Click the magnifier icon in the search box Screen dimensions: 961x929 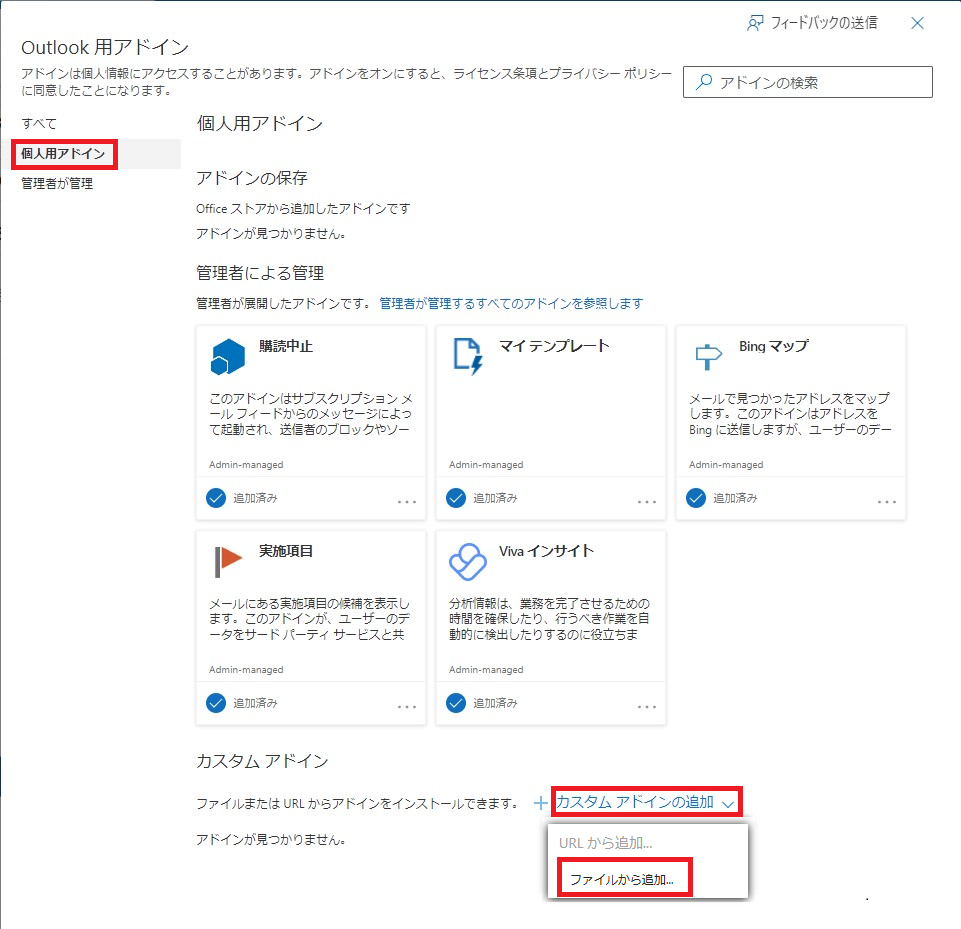pos(704,83)
